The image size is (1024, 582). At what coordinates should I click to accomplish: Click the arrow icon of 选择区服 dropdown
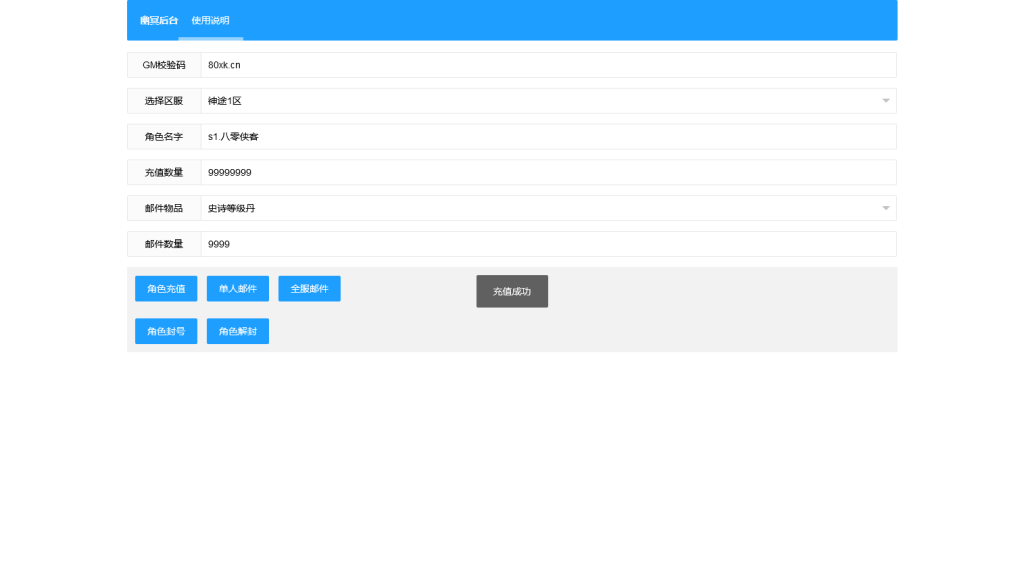[885, 101]
